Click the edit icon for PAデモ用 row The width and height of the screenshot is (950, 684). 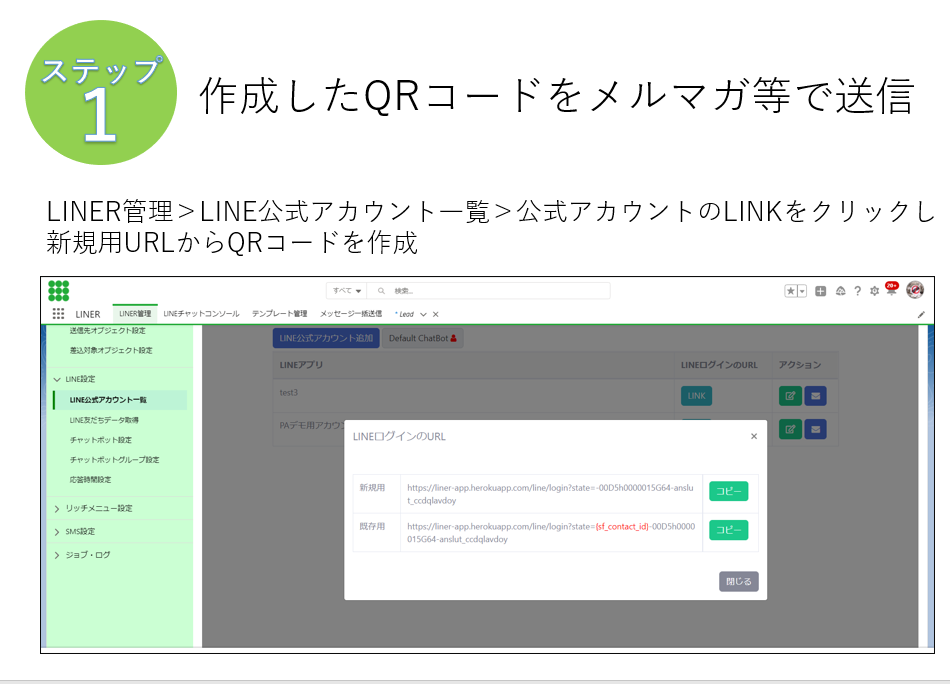[790, 430]
